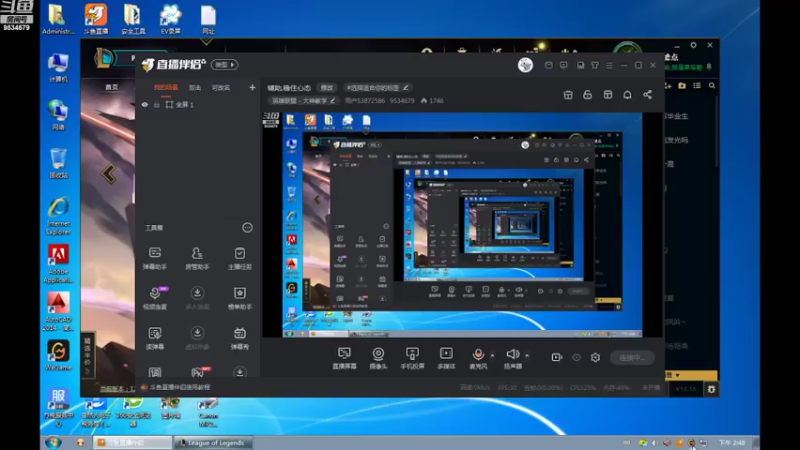
Task: Click the previous arrow in the League client banner
Action: click(109, 174)
